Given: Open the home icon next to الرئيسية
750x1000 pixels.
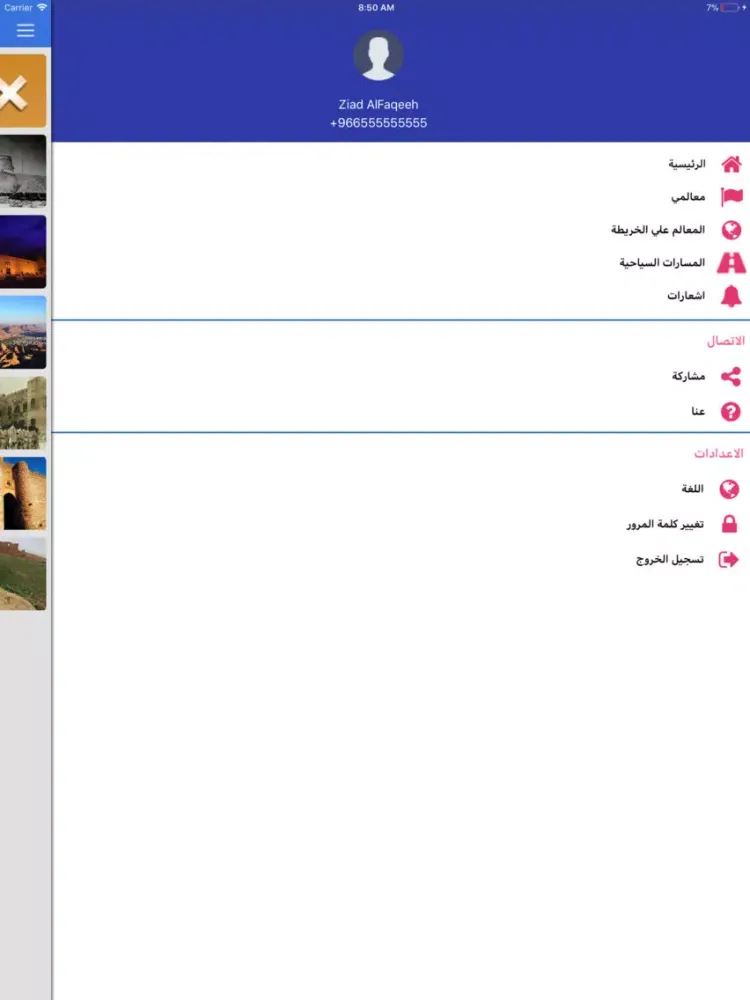Looking at the screenshot, I should pyautogui.click(x=731, y=165).
